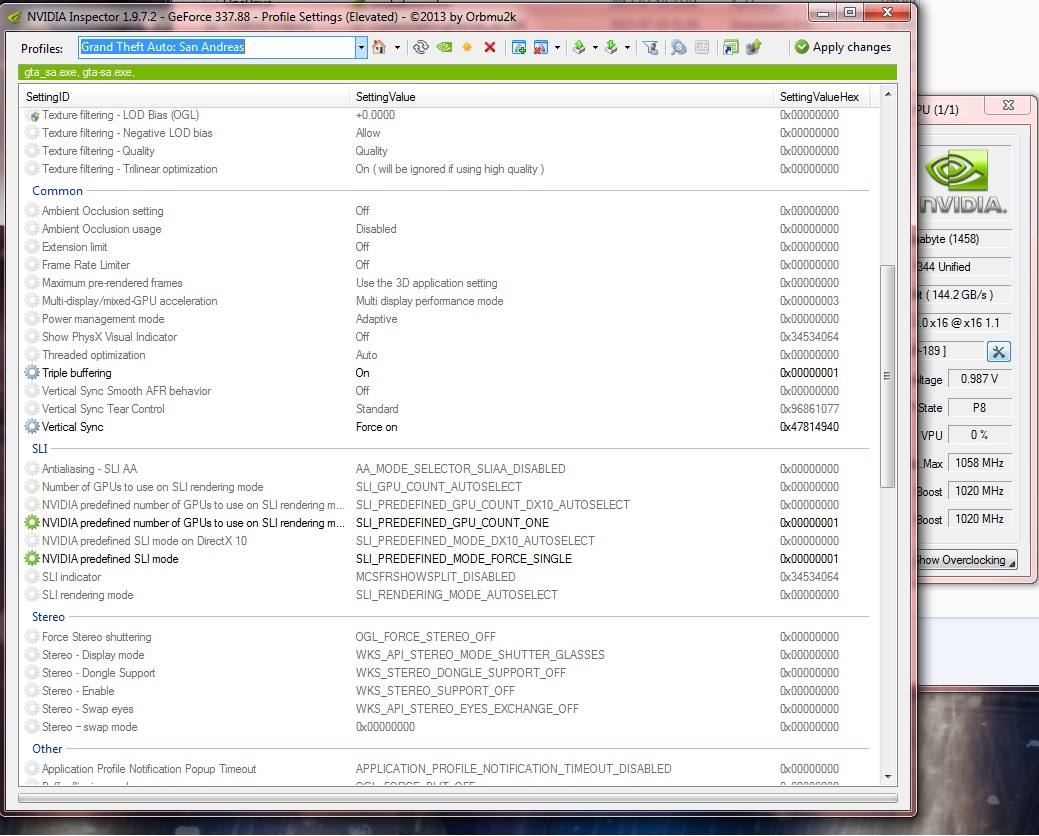
Task: Click green gear icon for NVIDIA predefined SLI mode
Action: coord(32,558)
